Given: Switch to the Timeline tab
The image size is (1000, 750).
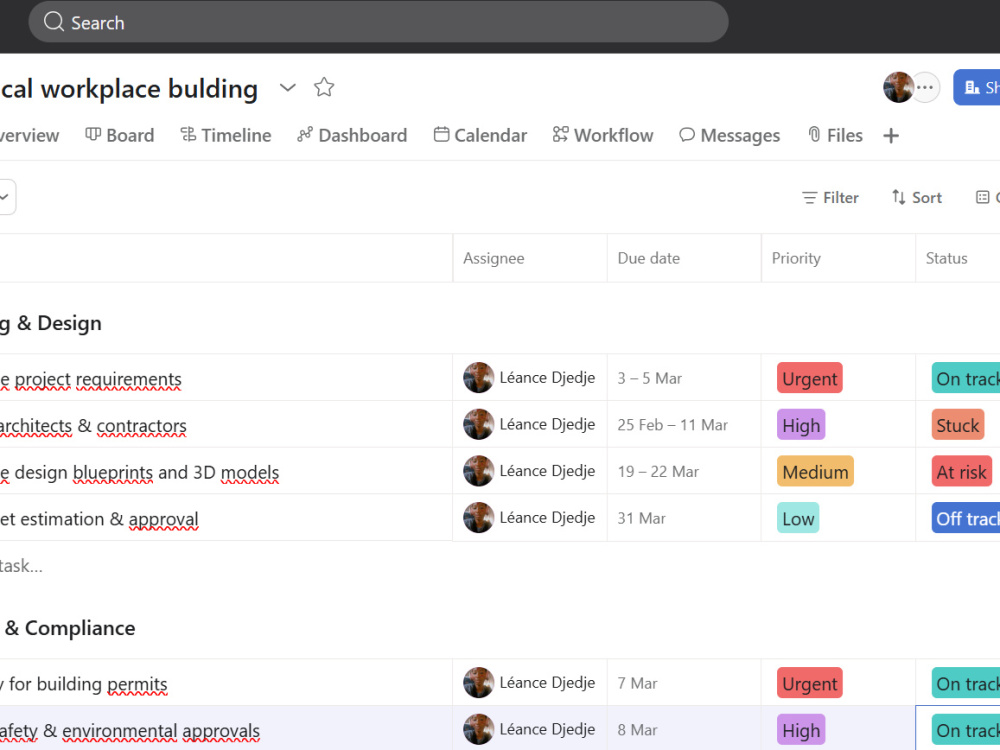Looking at the screenshot, I should tap(226, 135).
